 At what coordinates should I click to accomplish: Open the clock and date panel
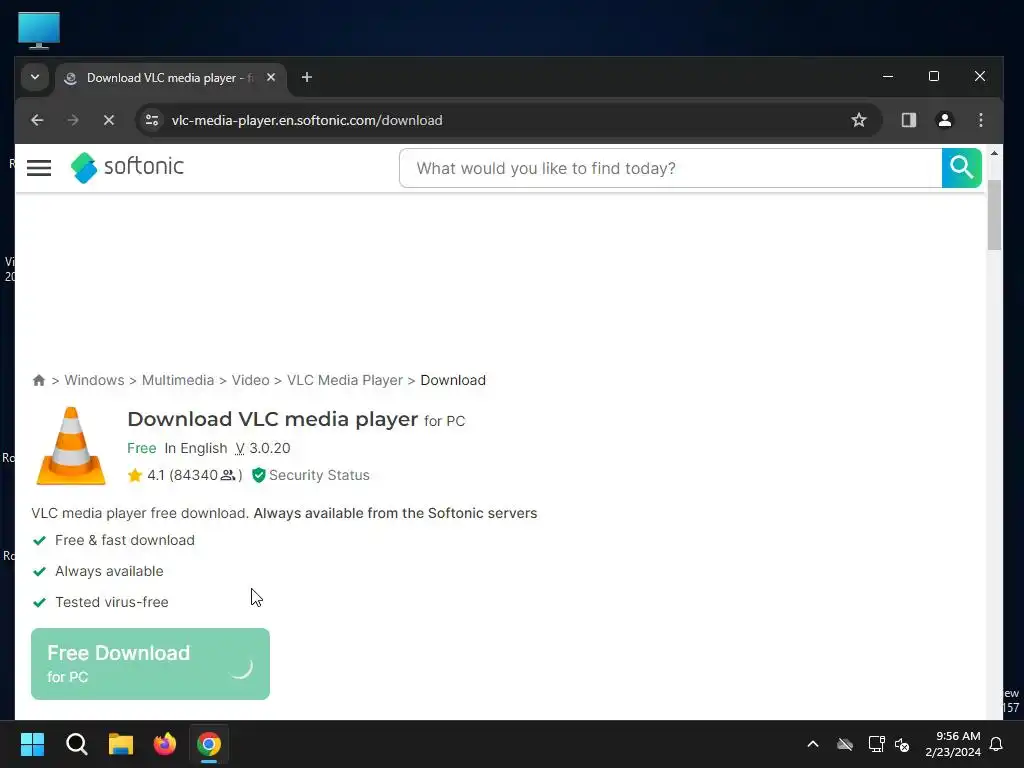pos(952,744)
